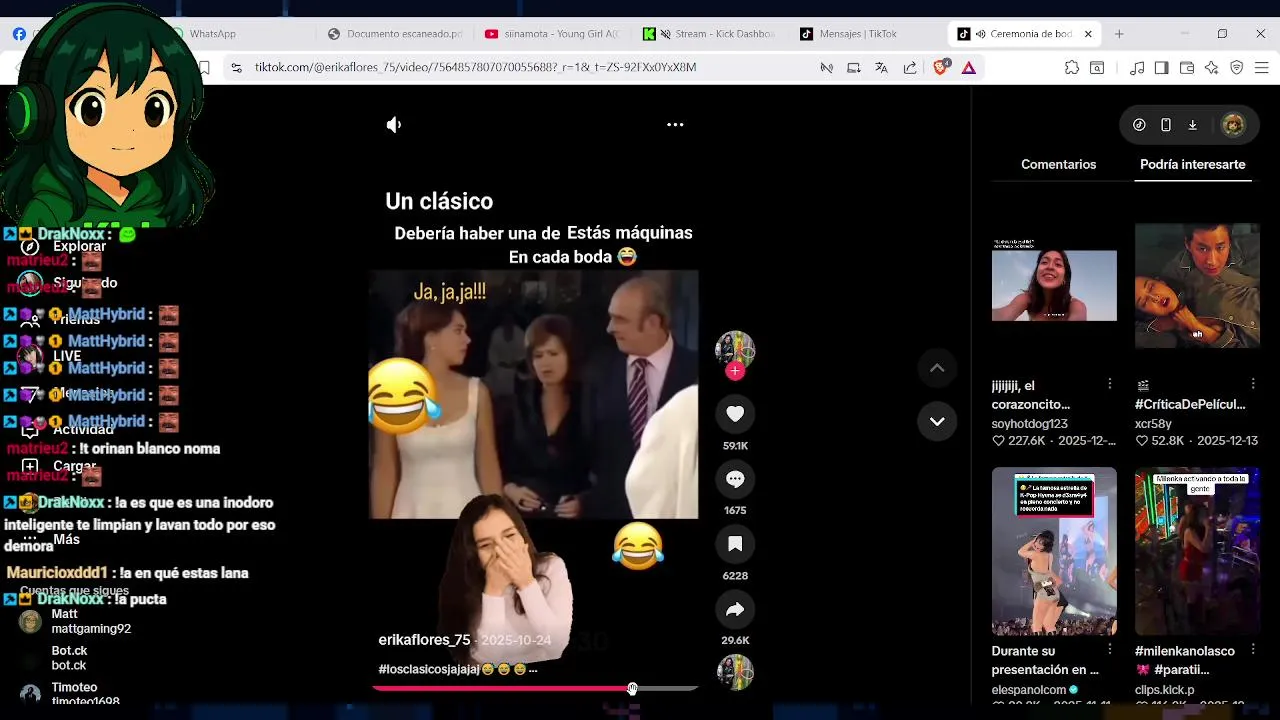
Task: Switch to the Comentarios tab
Action: coord(1058,164)
